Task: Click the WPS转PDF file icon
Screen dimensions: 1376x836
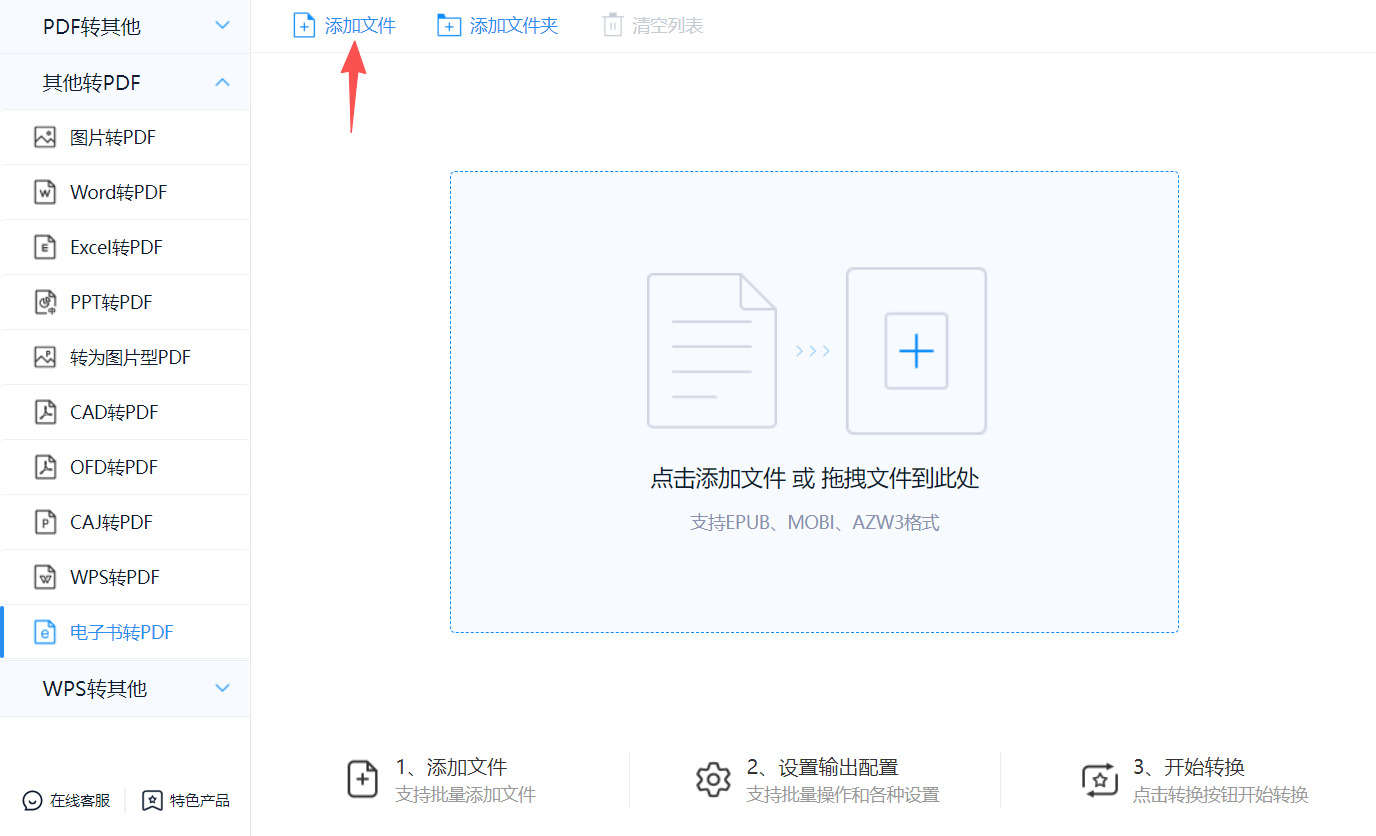Action: pyautogui.click(x=45, y=578)
